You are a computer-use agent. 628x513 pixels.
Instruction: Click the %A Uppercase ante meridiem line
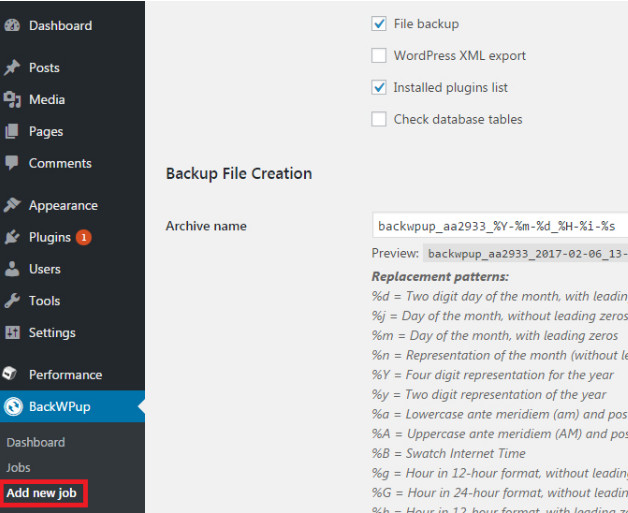pyautogui.click(x=500, y=433)
